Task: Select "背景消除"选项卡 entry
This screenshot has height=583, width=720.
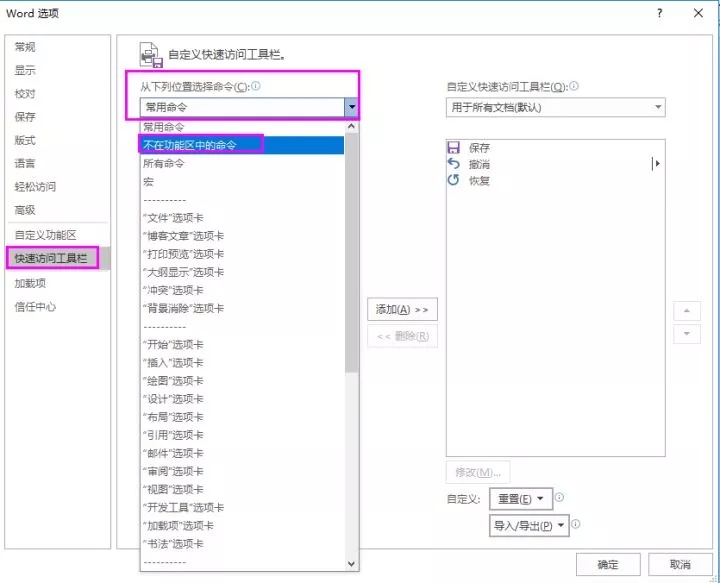Action: tap(242, 308)
